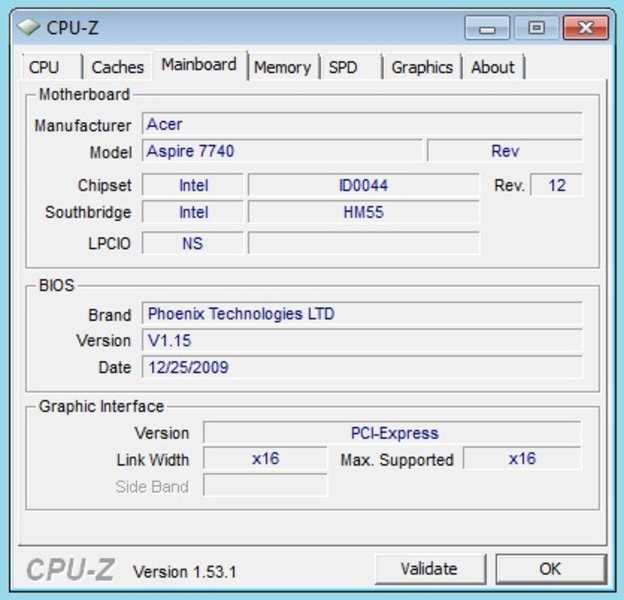Screen dimensions: 624x600
Task: Open the Caches tab
Action: (118, 67)
